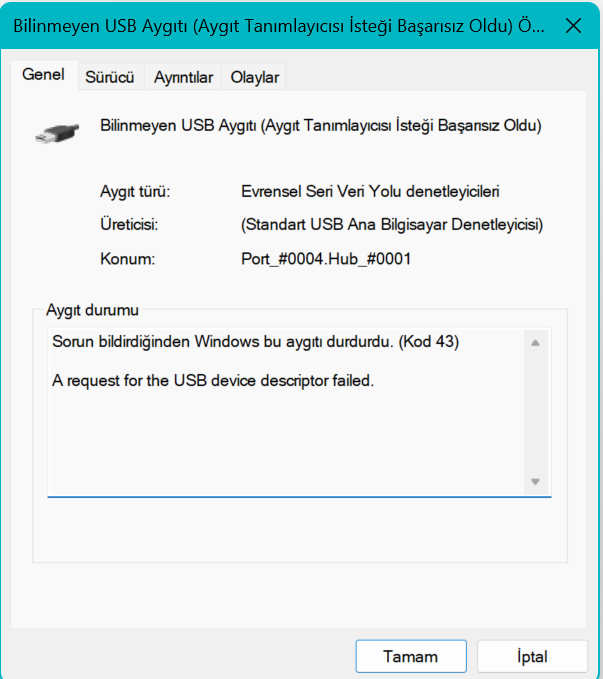Click the 'Konum:' label
Image resolution: width=603 pixels, height=679 pixels.
click(x=127, y=259)
